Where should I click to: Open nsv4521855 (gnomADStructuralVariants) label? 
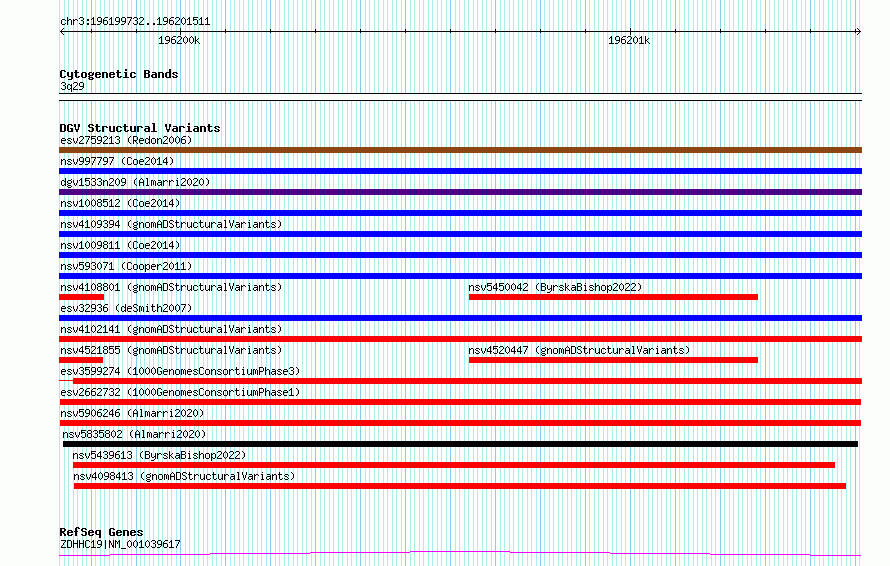tap(171, 350)
